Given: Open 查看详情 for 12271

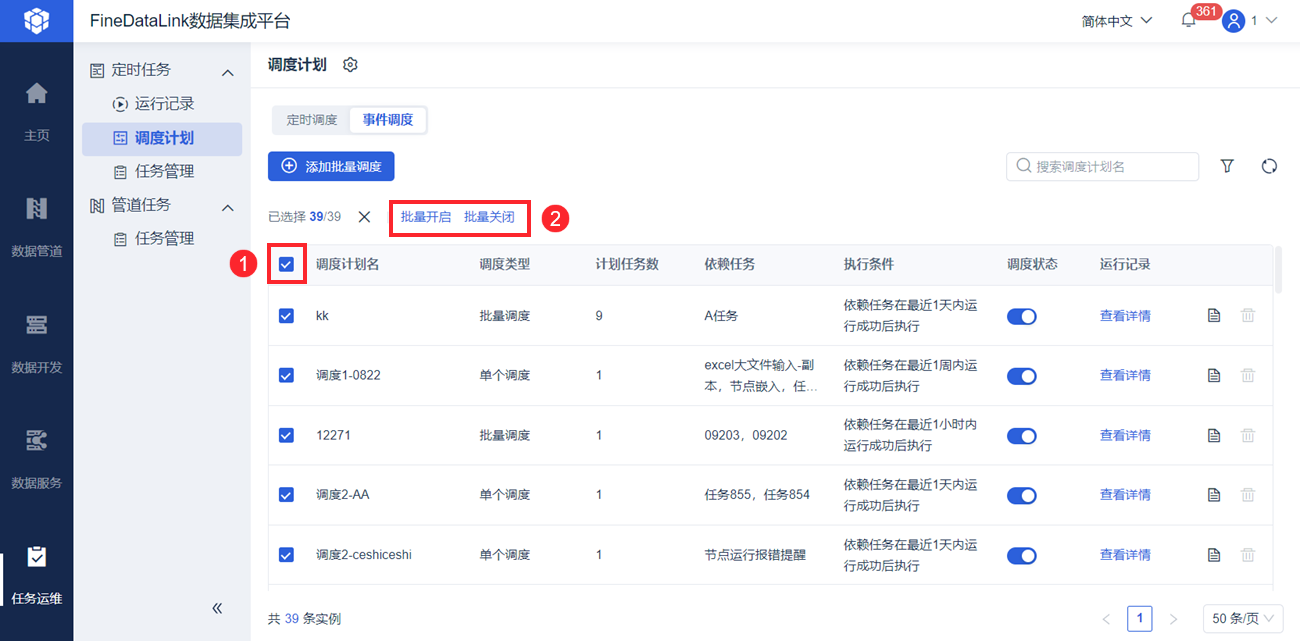Looking at the screenshot, I should click(1125, 436).
